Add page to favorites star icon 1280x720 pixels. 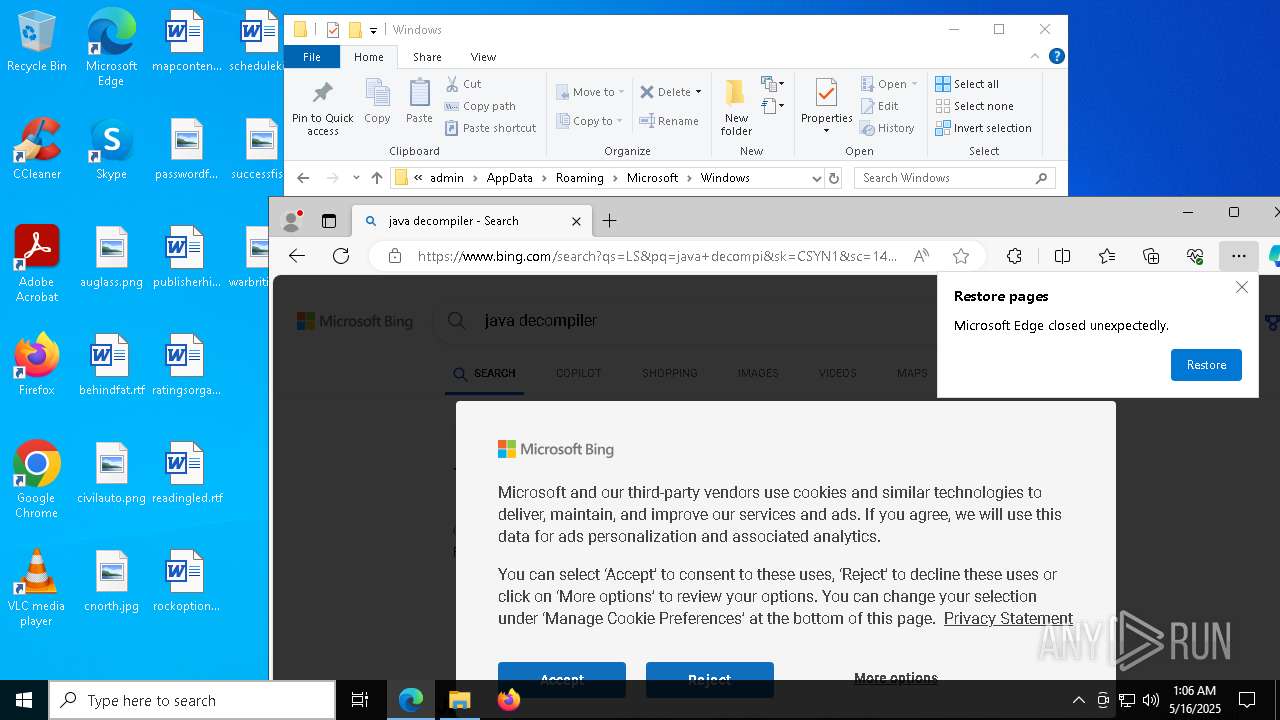pos(961,256)
